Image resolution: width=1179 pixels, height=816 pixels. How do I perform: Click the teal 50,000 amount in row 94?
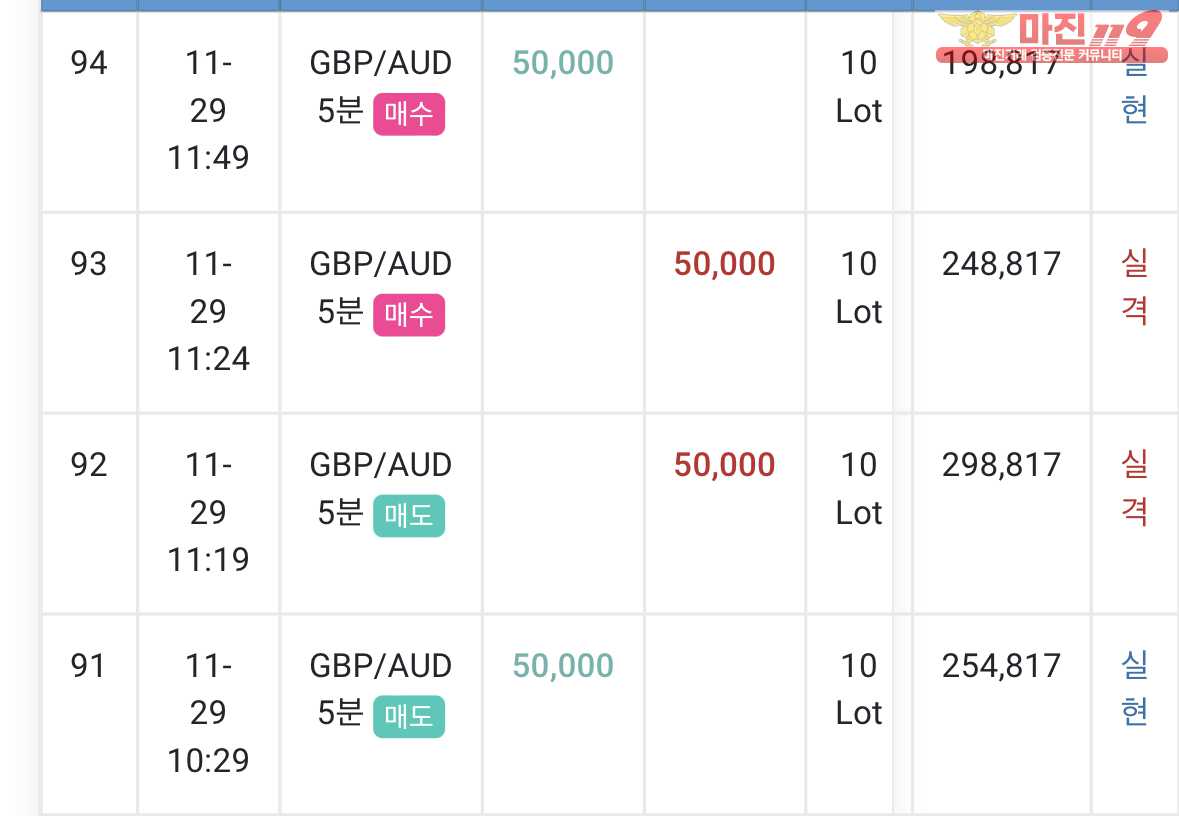point(563,62)
